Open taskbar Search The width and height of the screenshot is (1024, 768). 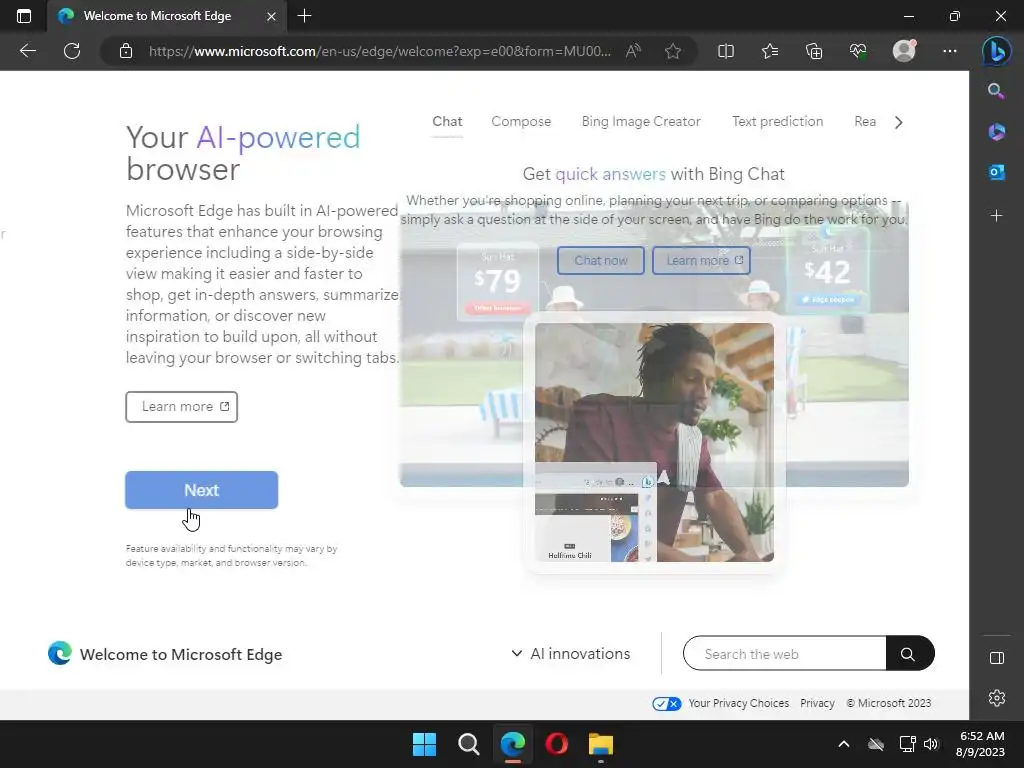468,744
